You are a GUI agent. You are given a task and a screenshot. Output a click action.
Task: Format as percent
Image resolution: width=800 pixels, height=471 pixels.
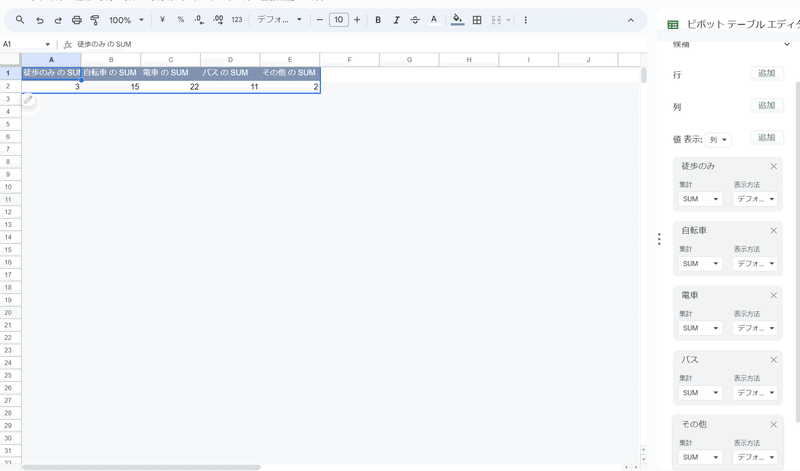[181, 20]
